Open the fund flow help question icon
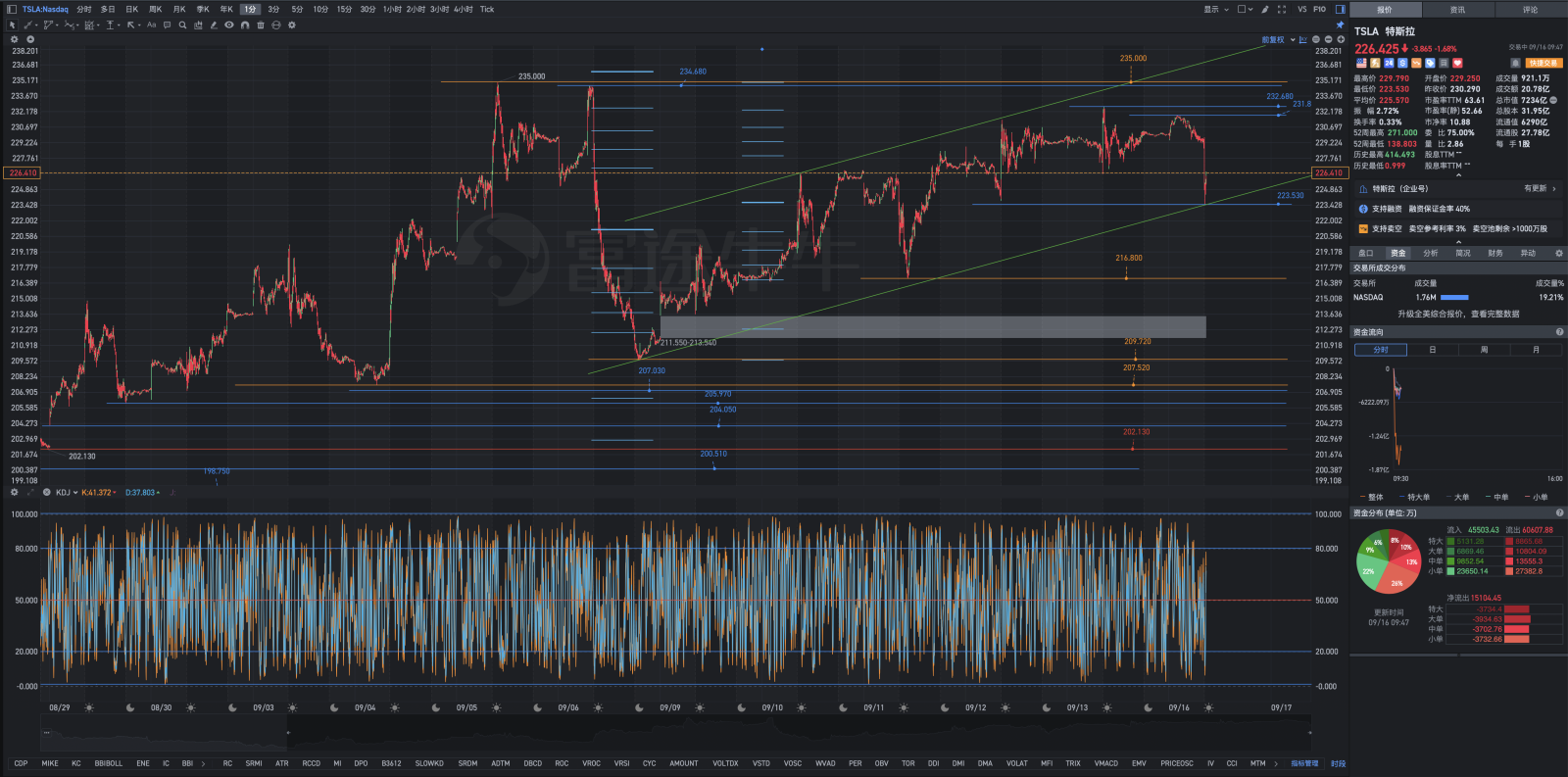This screenshot has width=1568, height=777. [1559, 332]
